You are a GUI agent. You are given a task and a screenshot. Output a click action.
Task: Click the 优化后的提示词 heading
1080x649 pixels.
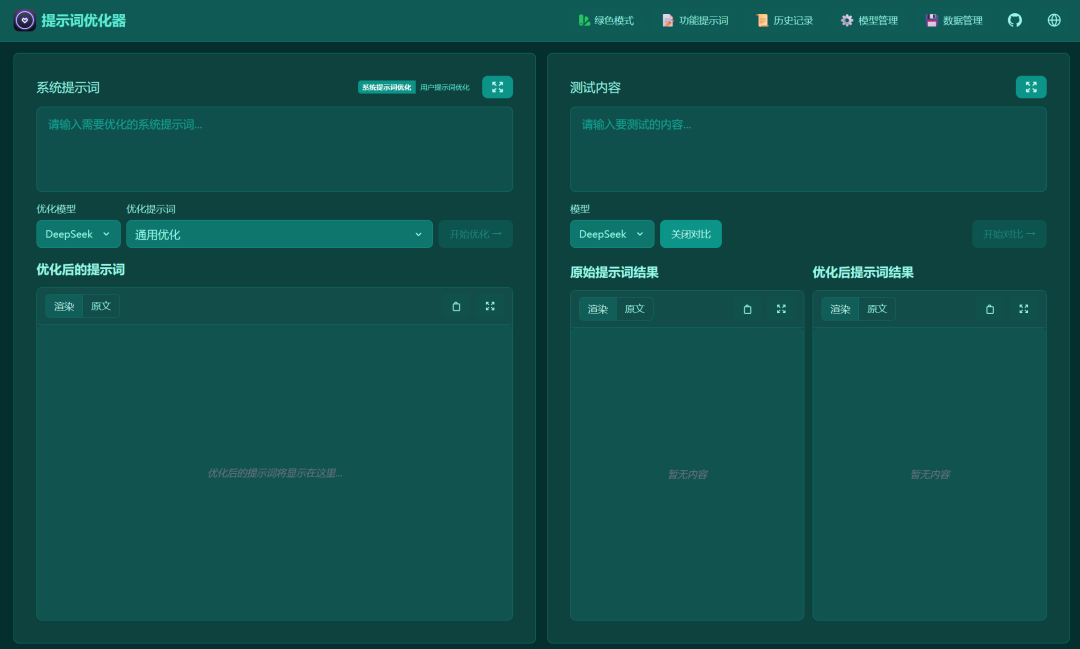(x=81, y=270)
